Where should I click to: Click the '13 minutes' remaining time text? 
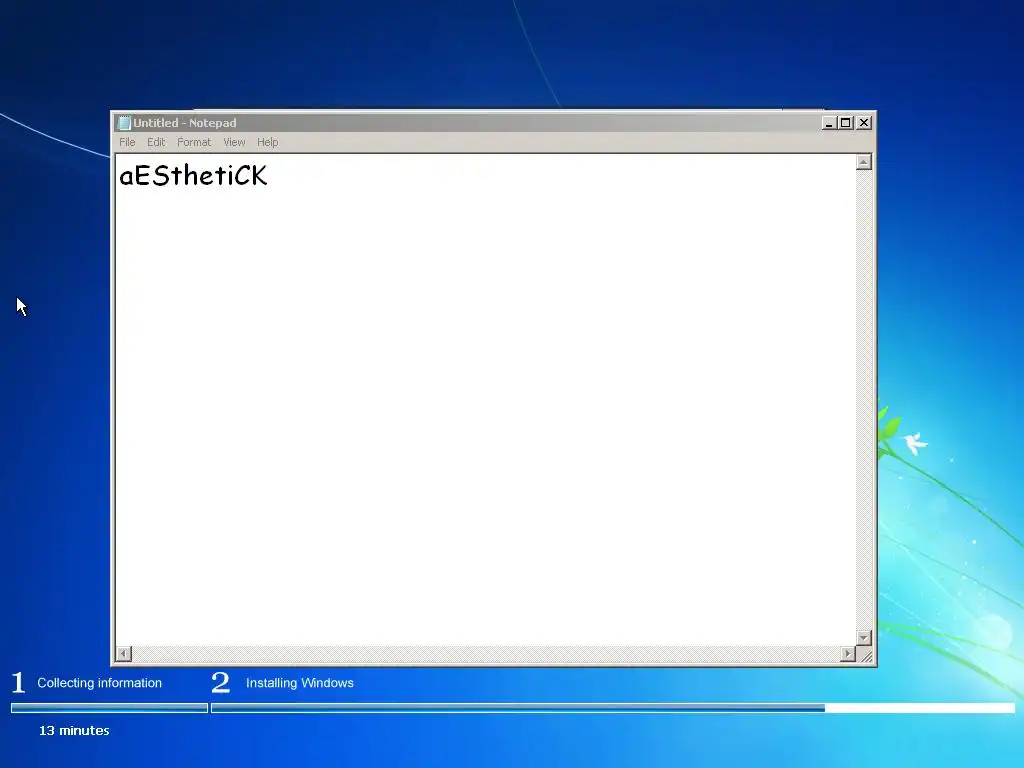[74, 730]
